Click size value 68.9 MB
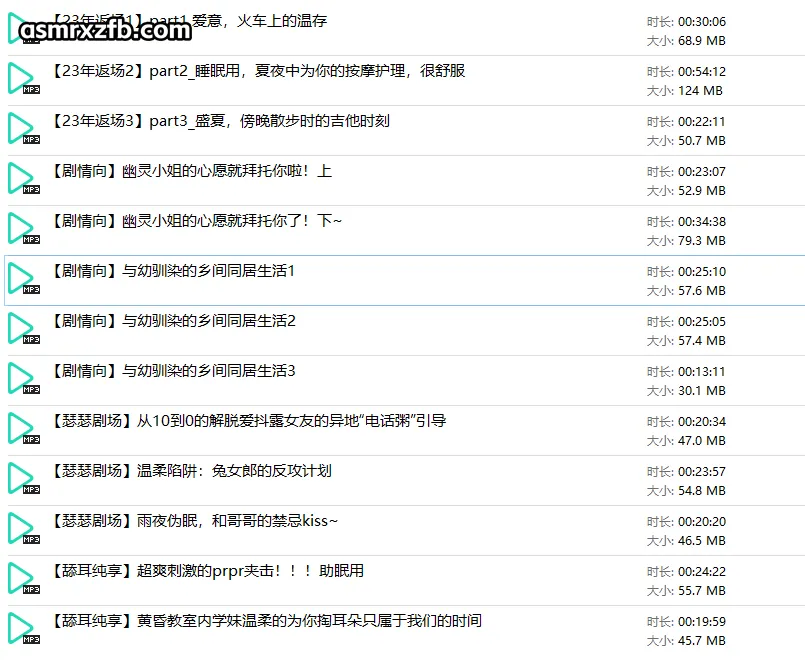Screen dimensions: 805x668 point(702,41)
